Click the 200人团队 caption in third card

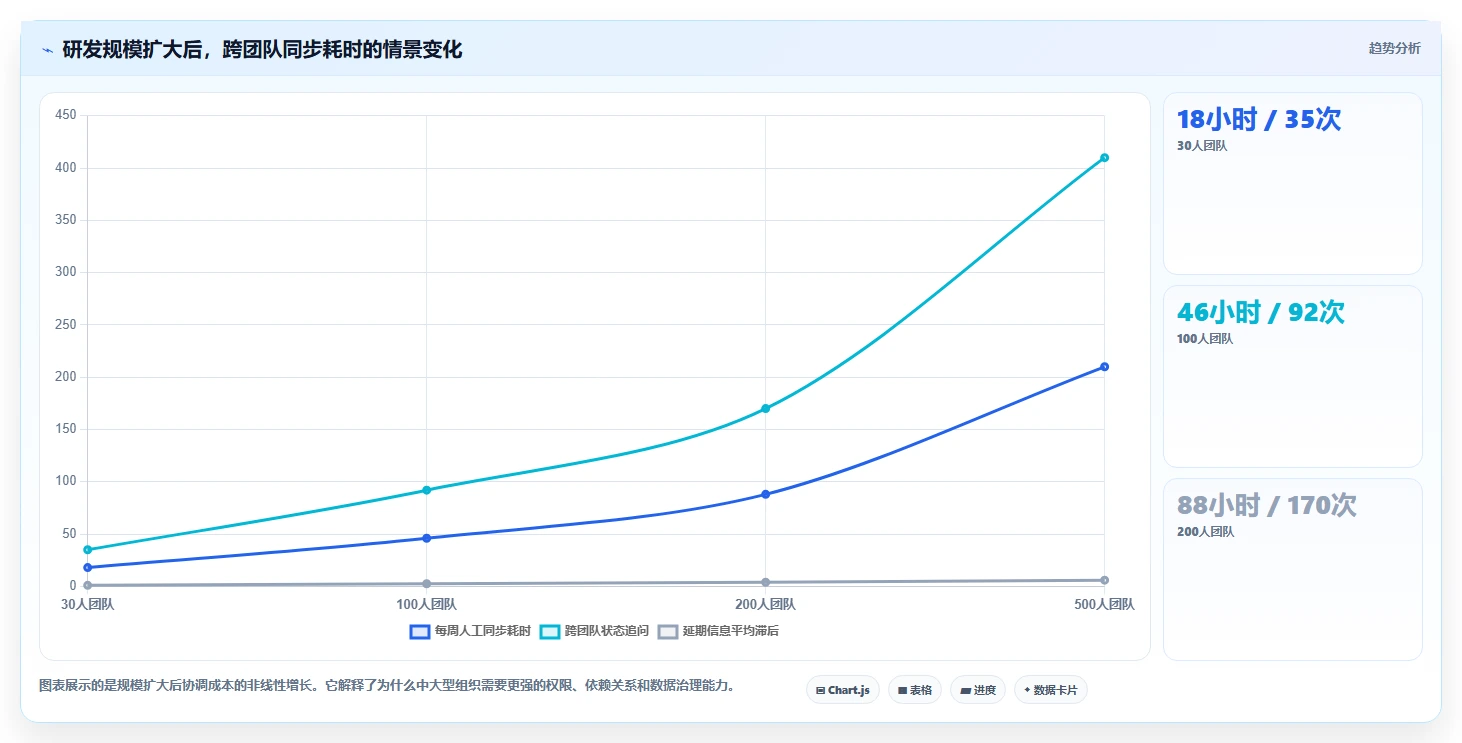pyautogui.click(x=1205, y=531)
